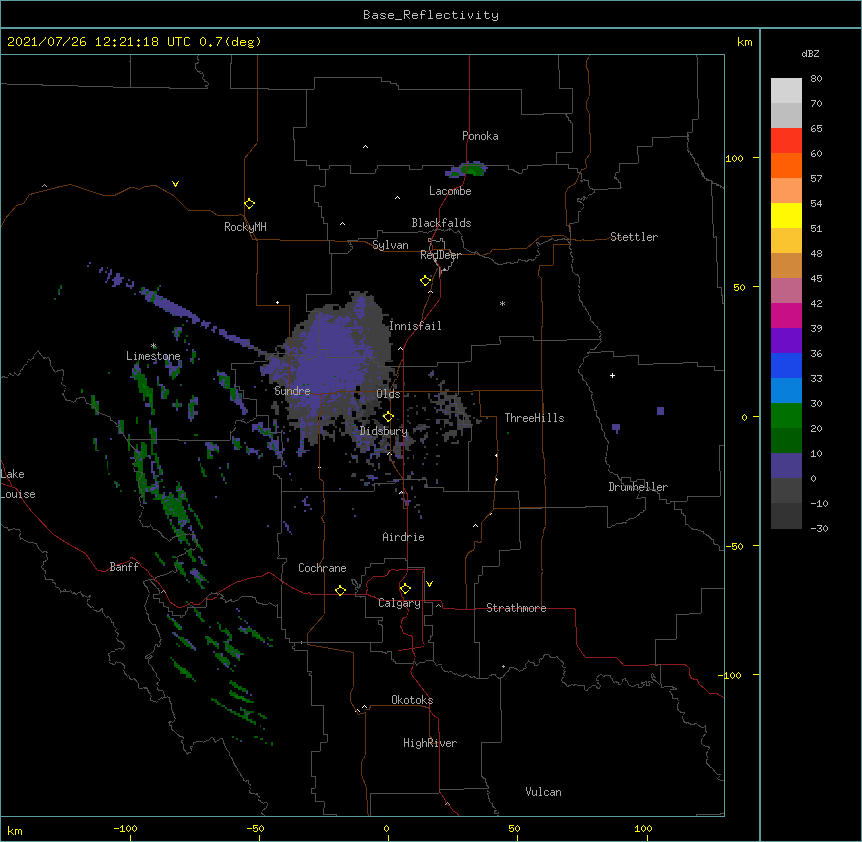Select the red 65-60 dBZ legend color
The width and height of the screenshot is (862, 842).
(786, 140)
